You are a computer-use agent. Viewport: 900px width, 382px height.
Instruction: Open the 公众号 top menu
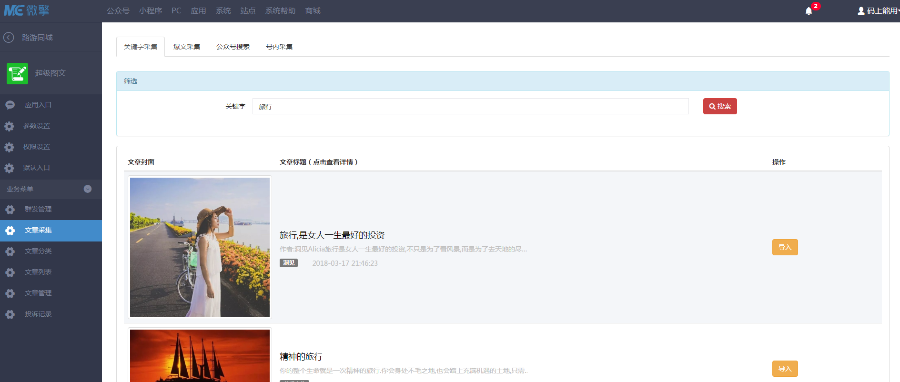tap(118, 10)
